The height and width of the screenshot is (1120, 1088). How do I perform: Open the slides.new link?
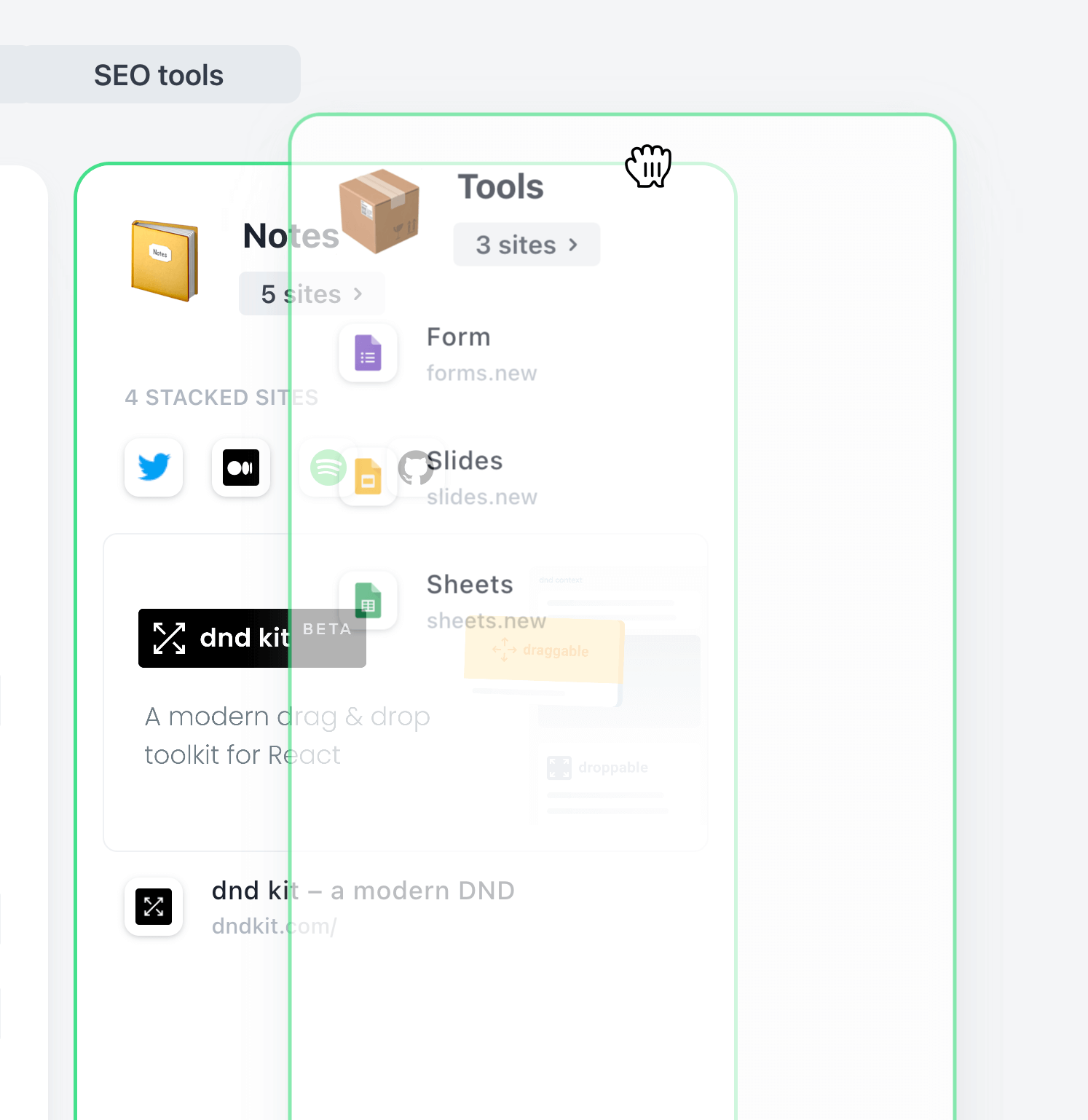point(482,497)
